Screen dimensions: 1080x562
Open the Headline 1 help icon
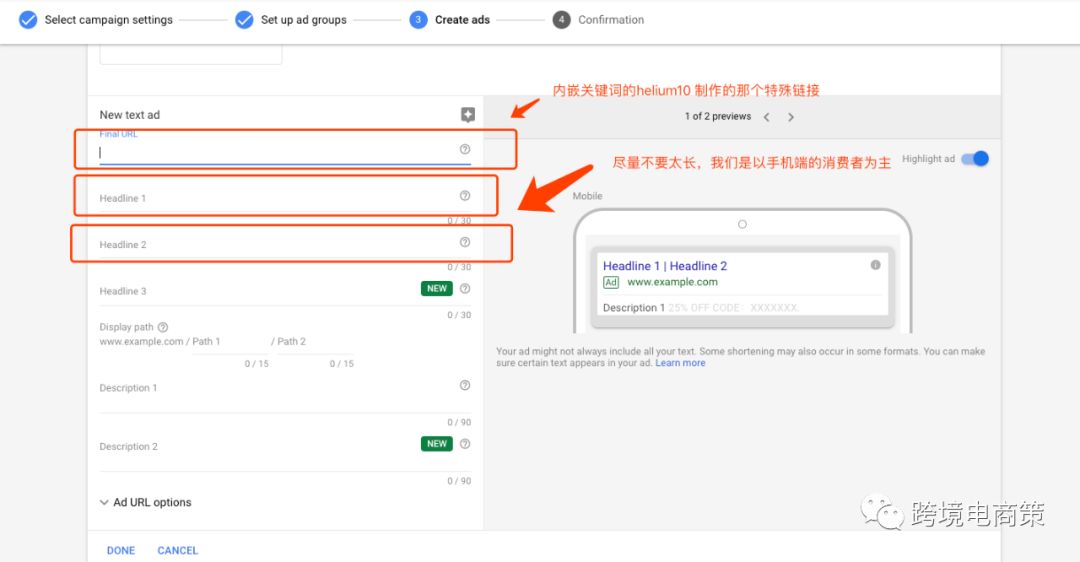coord(465,196)
